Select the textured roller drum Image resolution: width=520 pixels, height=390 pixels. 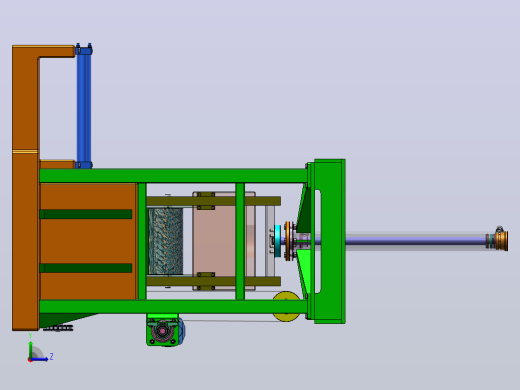pos(166,241)
